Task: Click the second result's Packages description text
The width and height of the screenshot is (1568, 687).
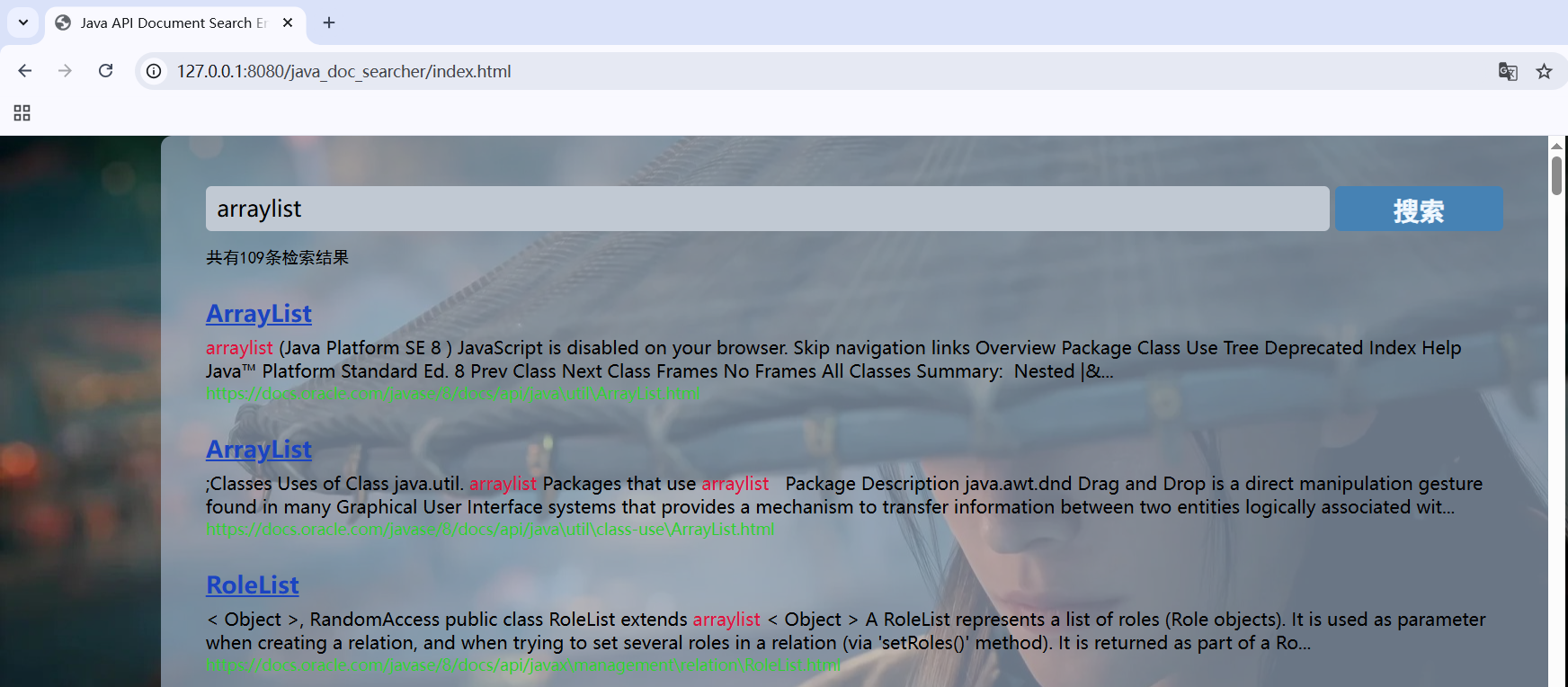Action: 844,495
